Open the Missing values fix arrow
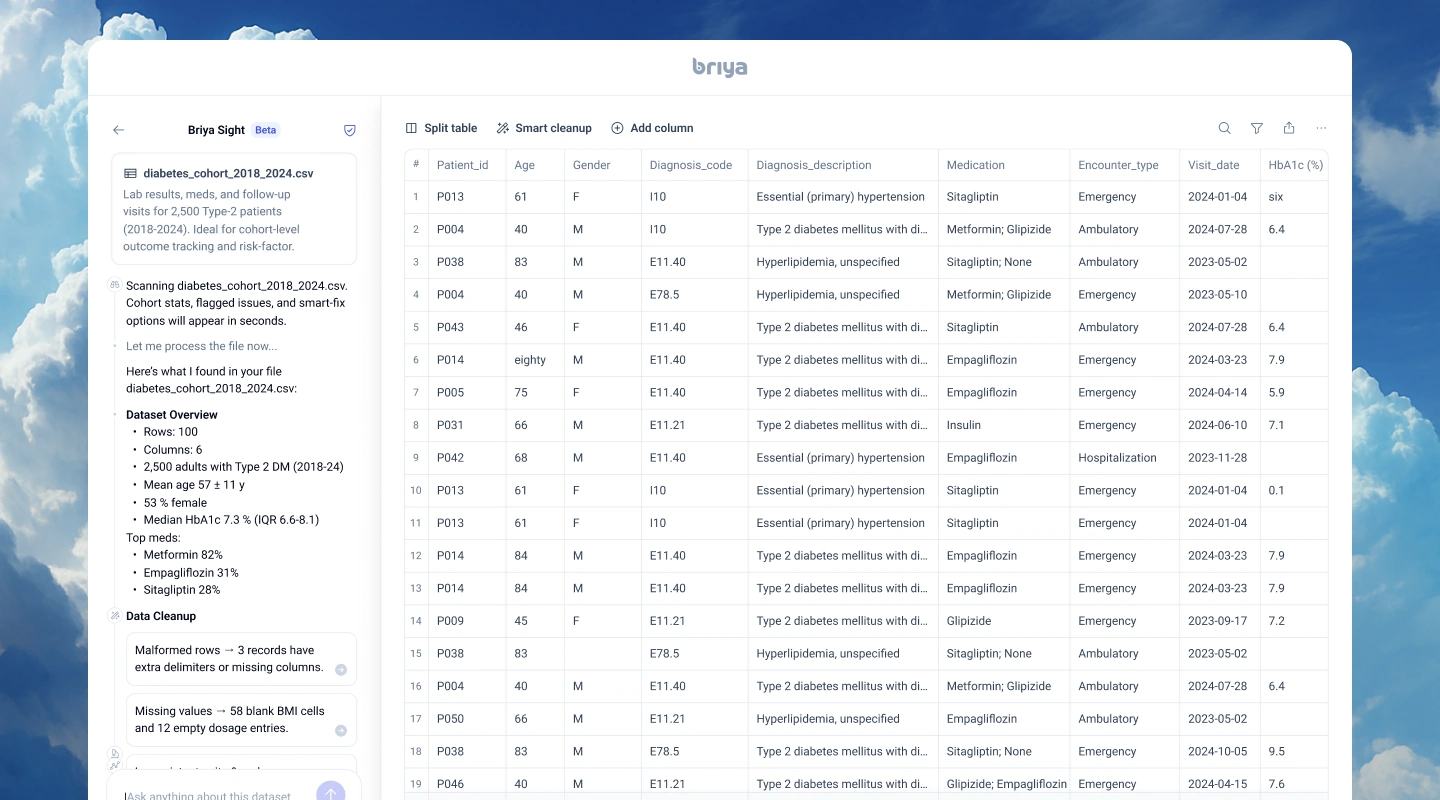The height and width of the screenshot is (800, 1440). [x=341, y=731]
